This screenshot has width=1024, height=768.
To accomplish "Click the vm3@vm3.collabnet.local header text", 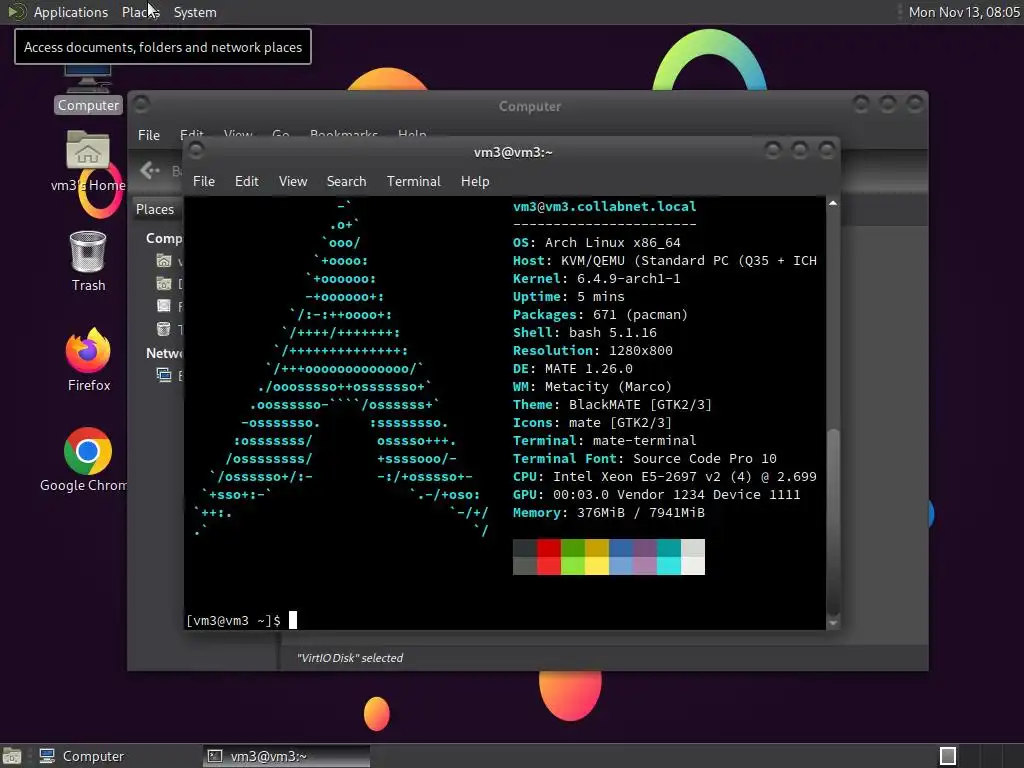I will (x=604, y=206).
